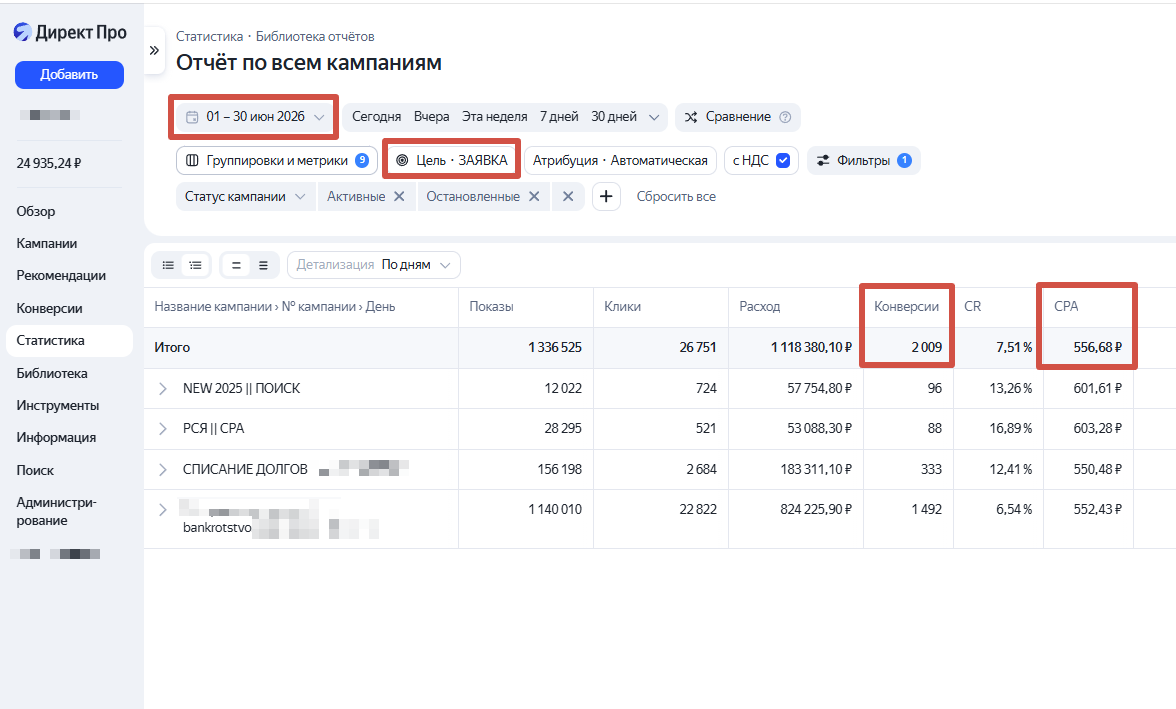Sort by the Показы column header

[491, 307]
